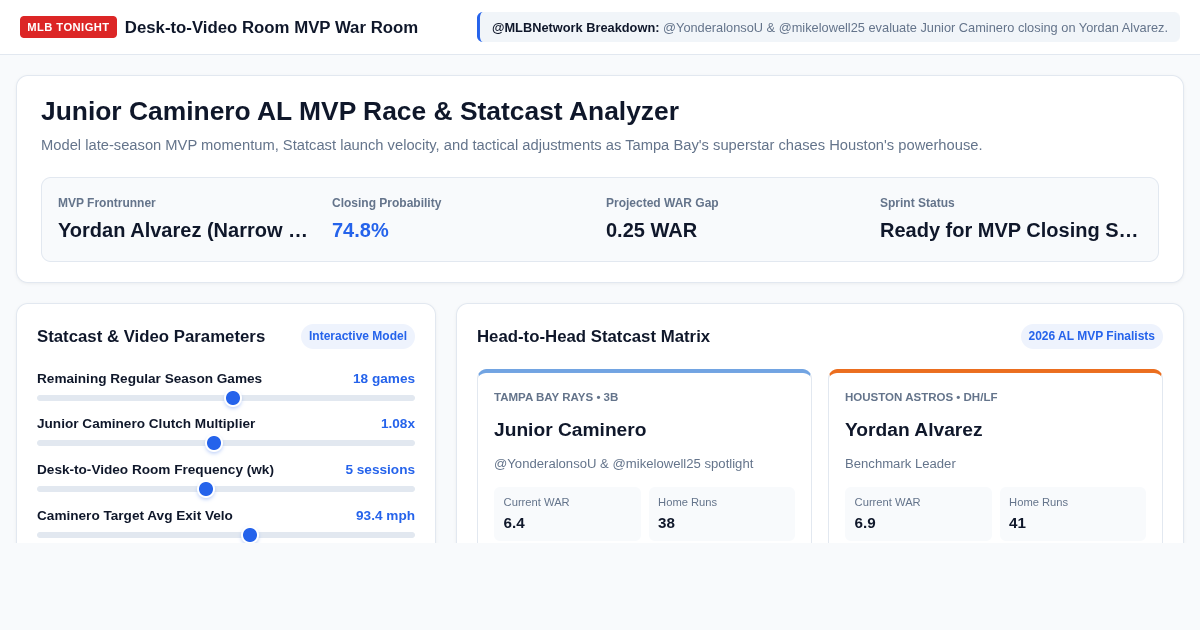Click the 18 games slider value
The image size is (1200, 630).
[x=384, y=379]
